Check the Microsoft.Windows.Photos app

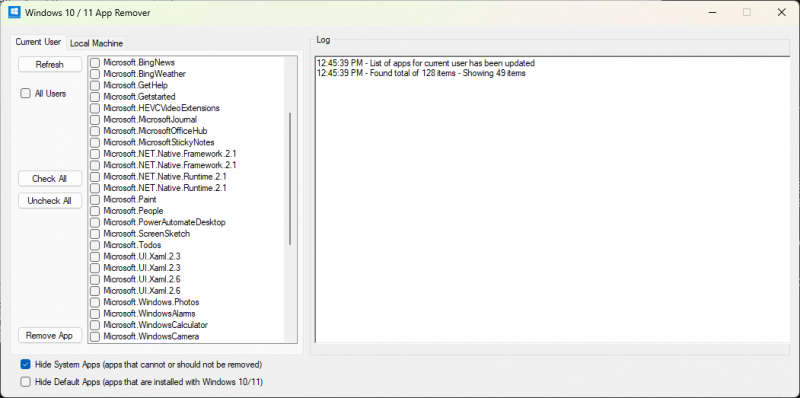tap(95, 302)
